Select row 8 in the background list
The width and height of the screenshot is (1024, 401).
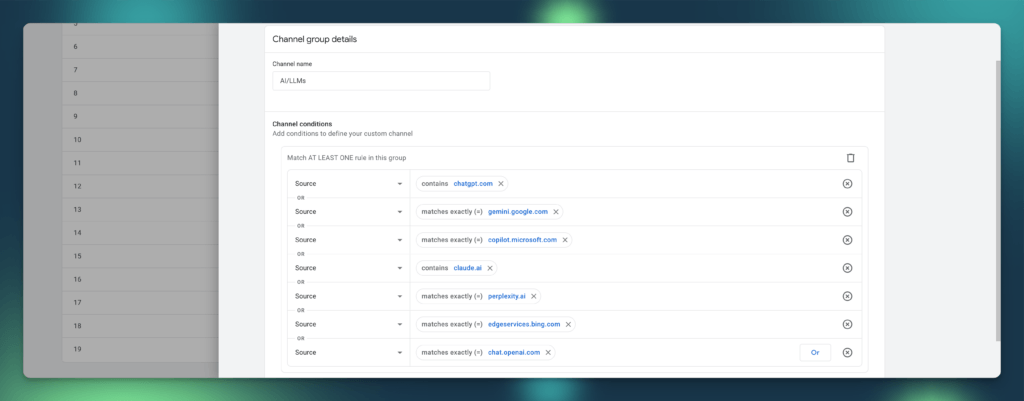(x=140, y=93)
